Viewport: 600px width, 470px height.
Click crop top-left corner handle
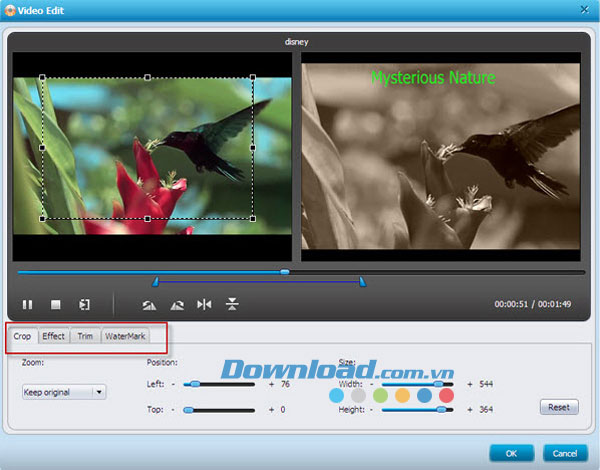point(42,77)
